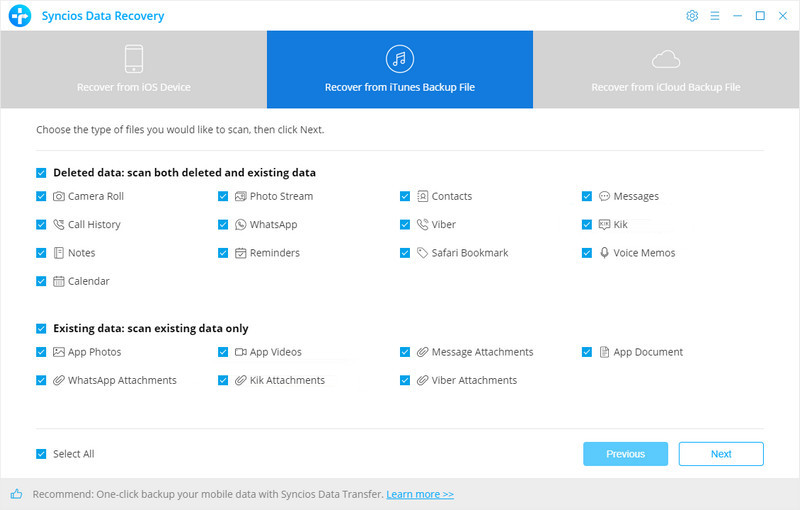This screenshot has width=800, height=510.
Task: Click the Next button
Action: (x=721, y=454)
